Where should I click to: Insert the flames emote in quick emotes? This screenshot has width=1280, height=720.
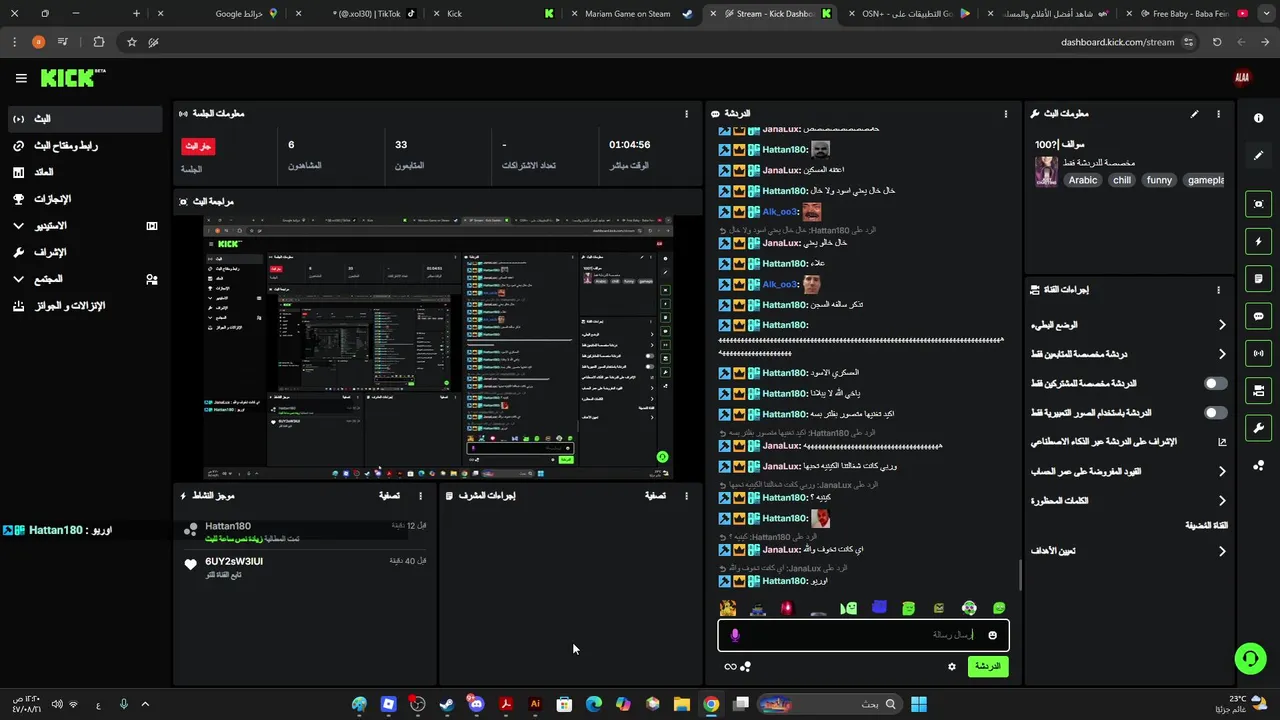[728, 607]
